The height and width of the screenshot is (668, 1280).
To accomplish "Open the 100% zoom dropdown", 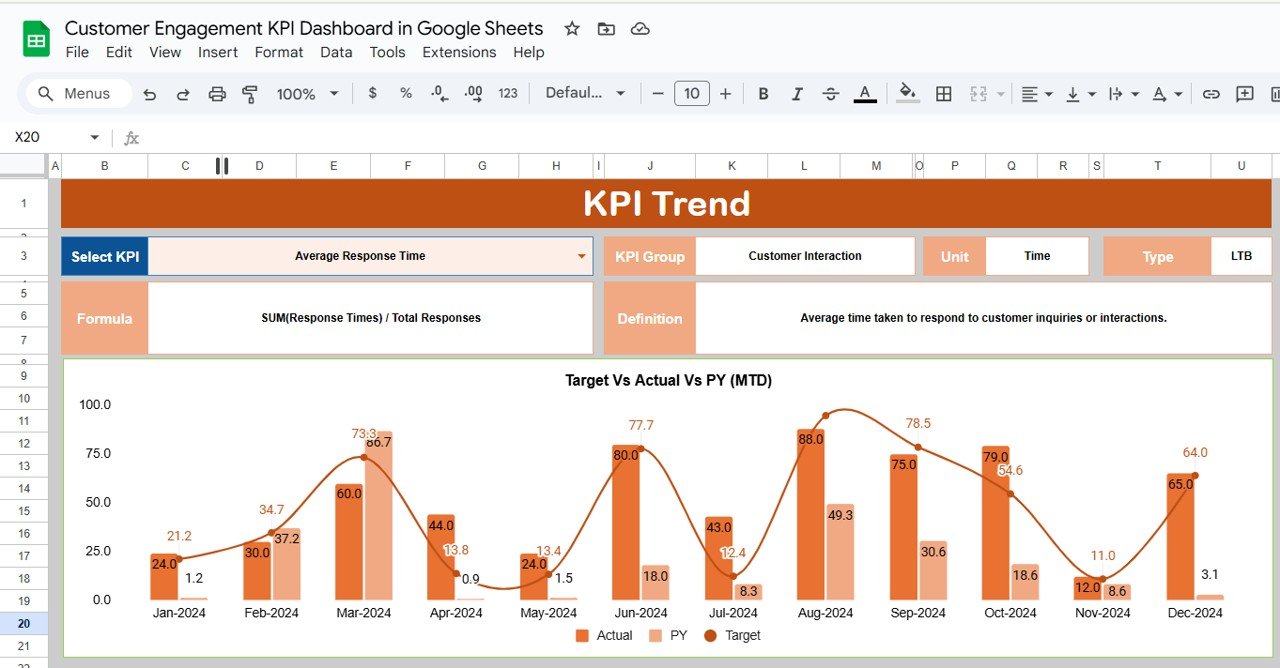I will 307,94.
